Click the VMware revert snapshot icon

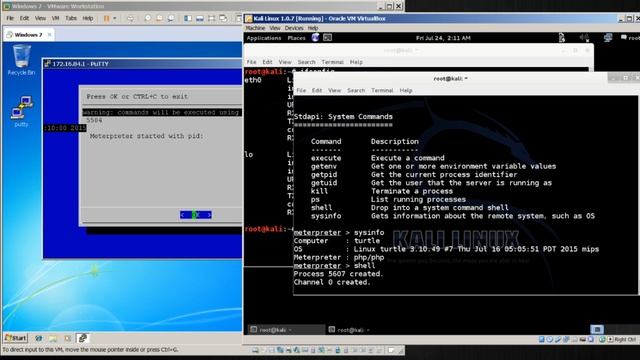pos(159,18)
